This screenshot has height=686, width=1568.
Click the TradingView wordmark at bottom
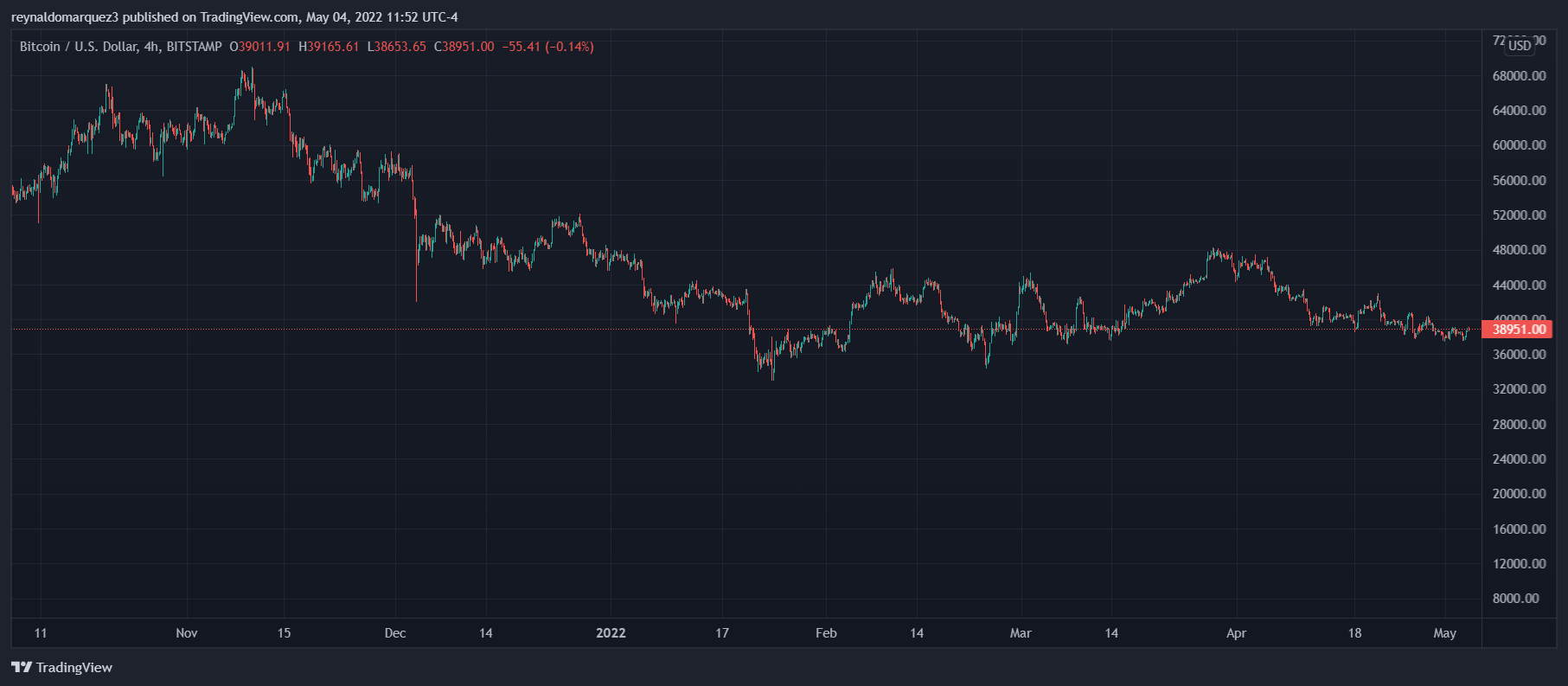pyautogui.click(x=74, y=667)
